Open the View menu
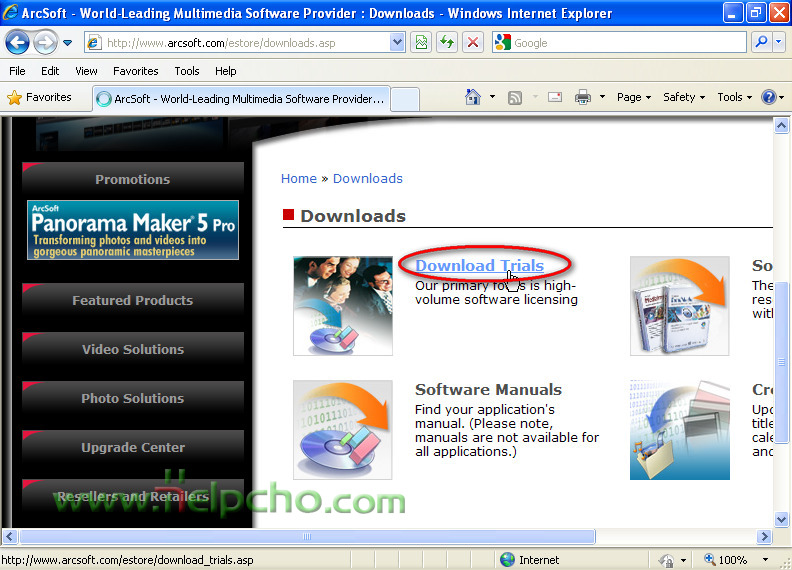 (86, 71)
